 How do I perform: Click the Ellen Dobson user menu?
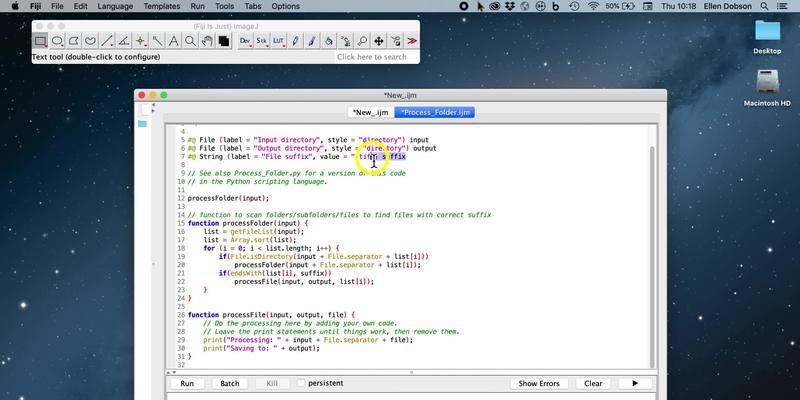(x=727, y=6)
